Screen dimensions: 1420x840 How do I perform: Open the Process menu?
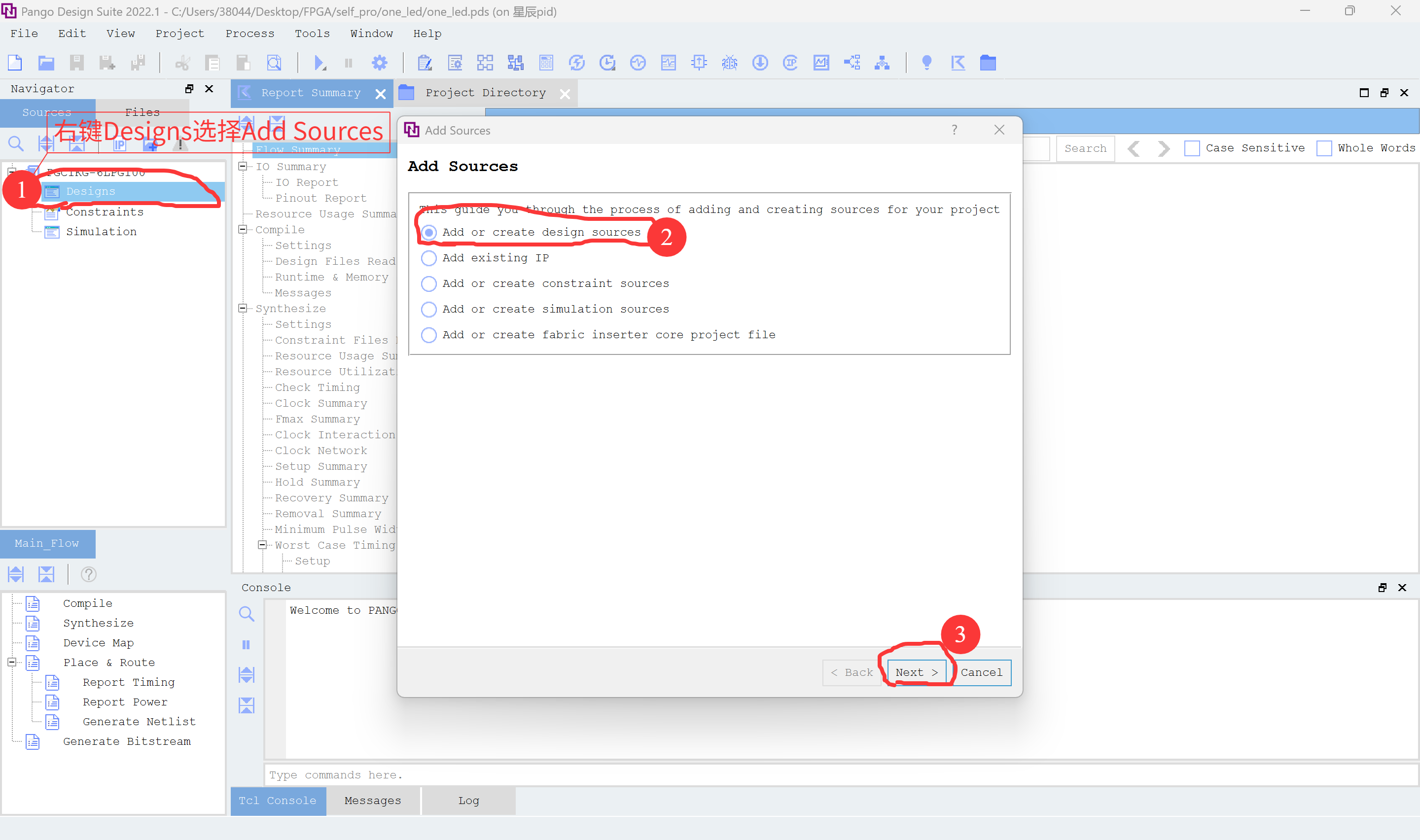pyautogui.click(x=249, y=34)
